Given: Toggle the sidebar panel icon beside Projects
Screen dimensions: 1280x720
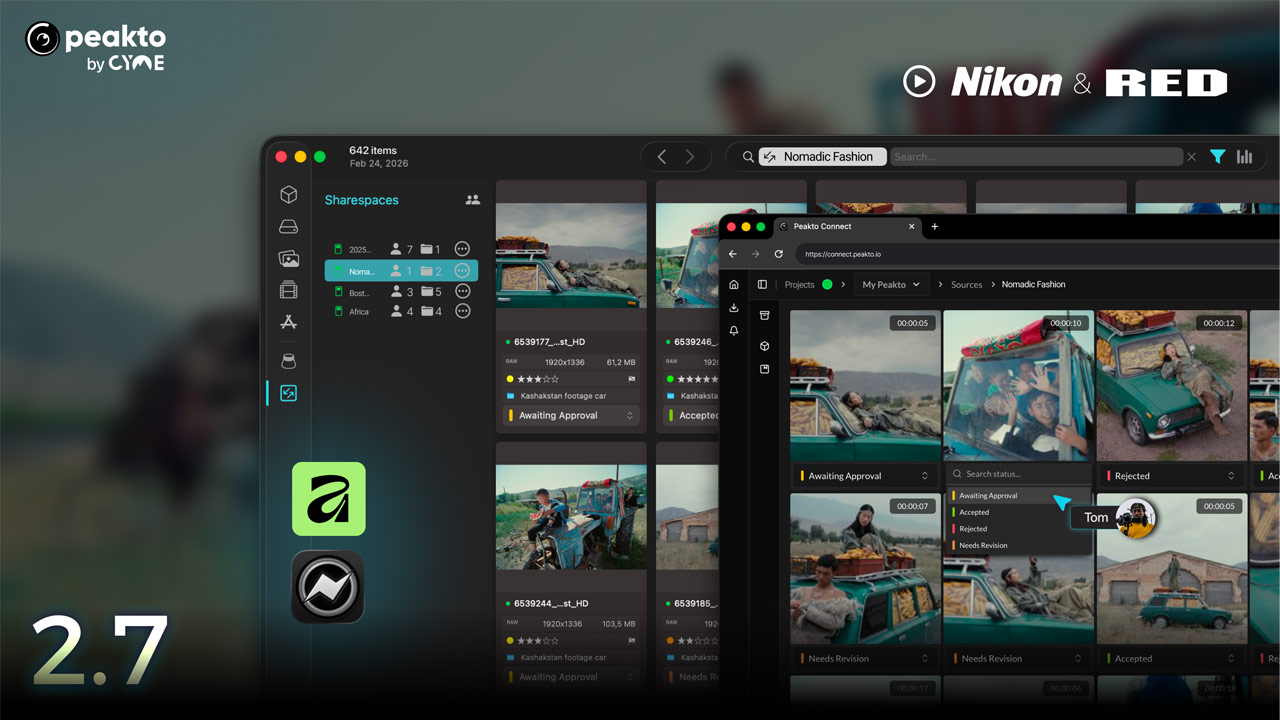Looking at the screenshot, I should pos(762,284).
